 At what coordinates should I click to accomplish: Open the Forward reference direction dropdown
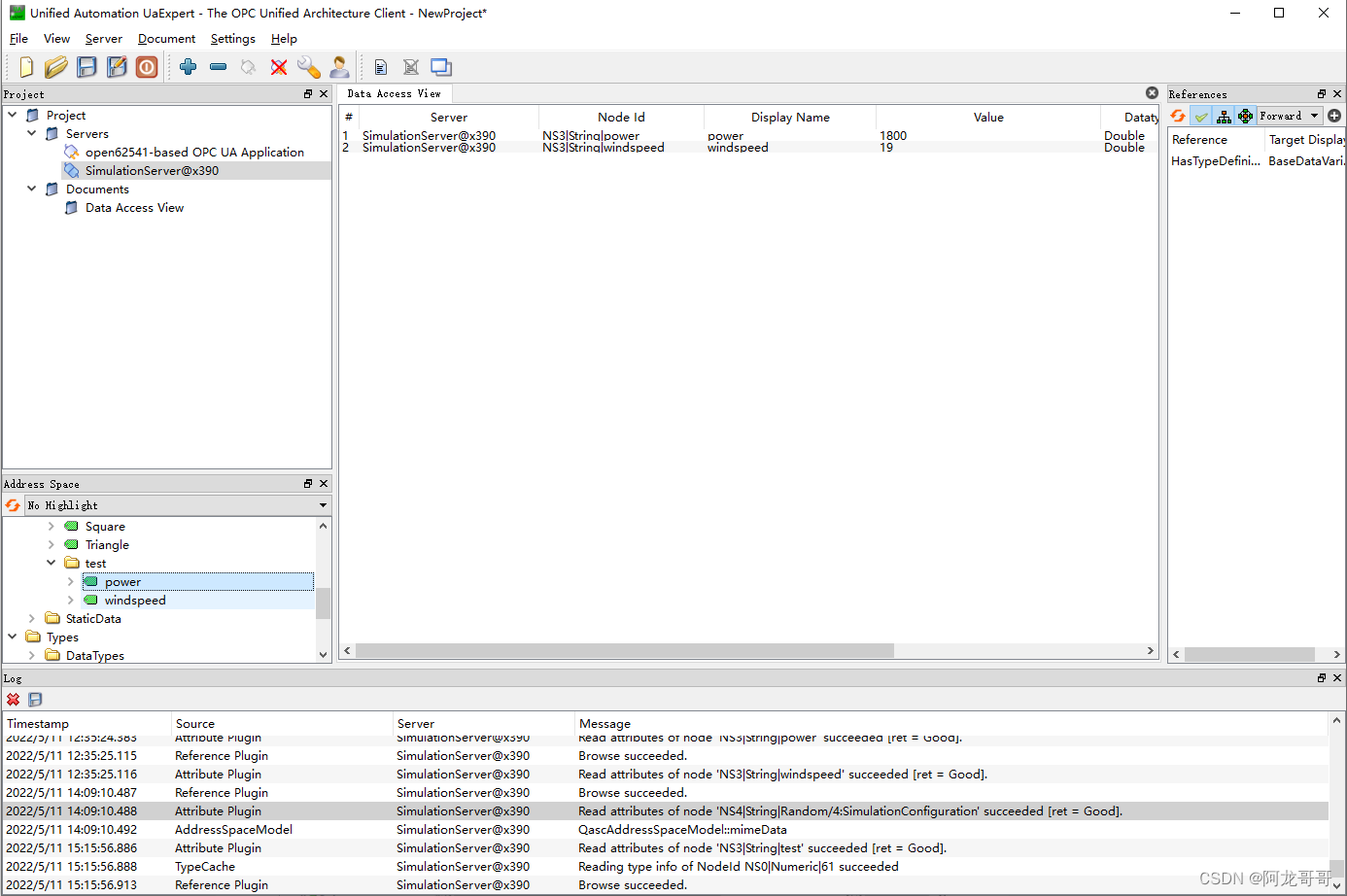tap(1290, 115)
